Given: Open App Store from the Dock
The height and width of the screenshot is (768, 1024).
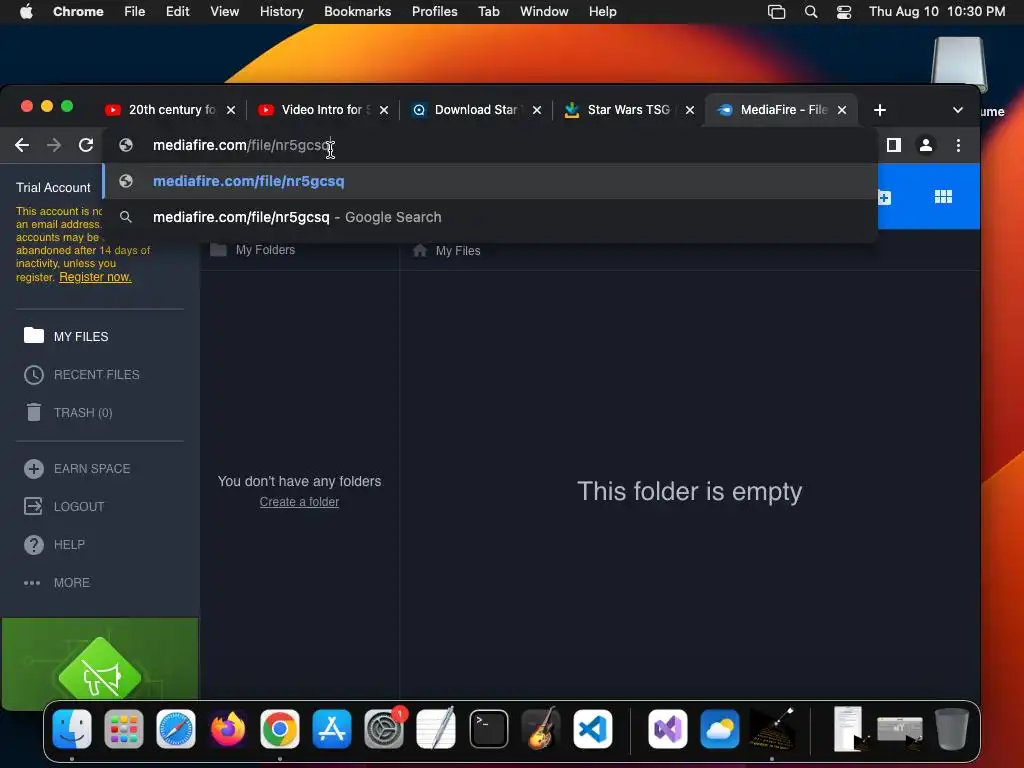Looking at the screenshot, I should (x=332, y=728).
